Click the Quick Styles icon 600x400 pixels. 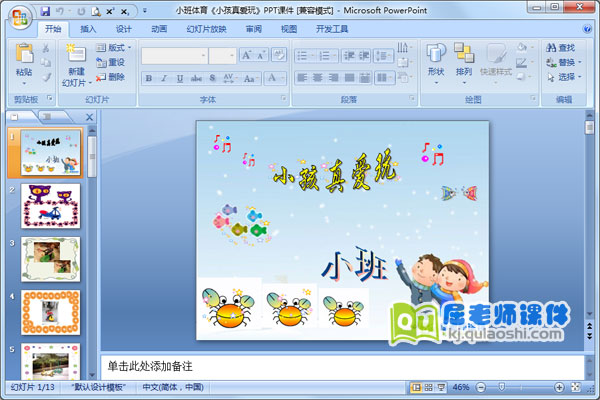click(496, 54)
